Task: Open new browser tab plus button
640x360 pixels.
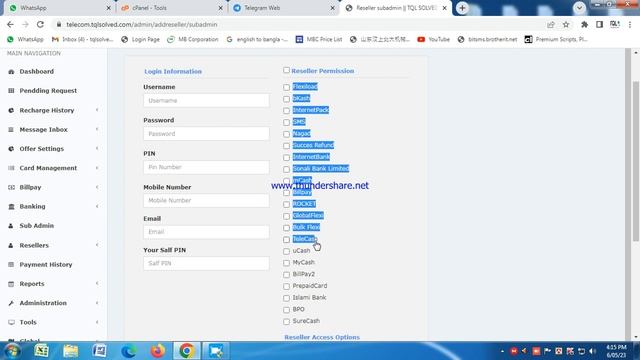Action: 462,8
